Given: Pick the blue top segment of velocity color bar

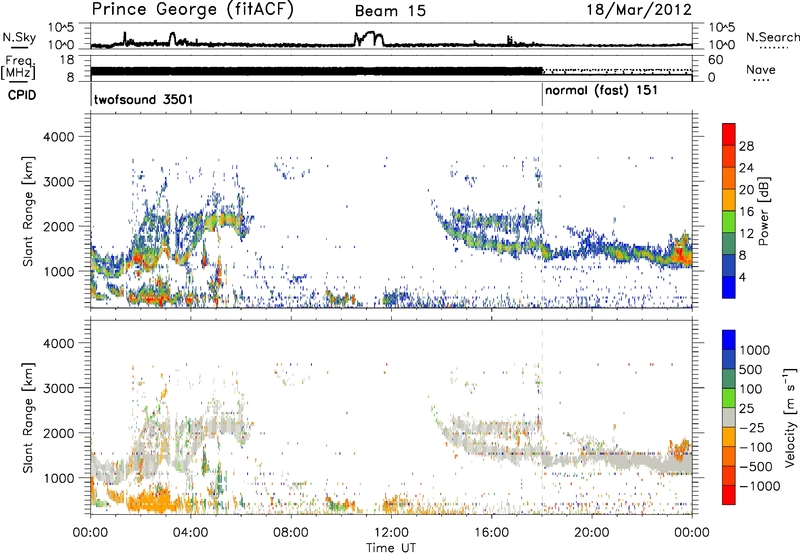Looking at the screenshot, I should coord(729,340).
